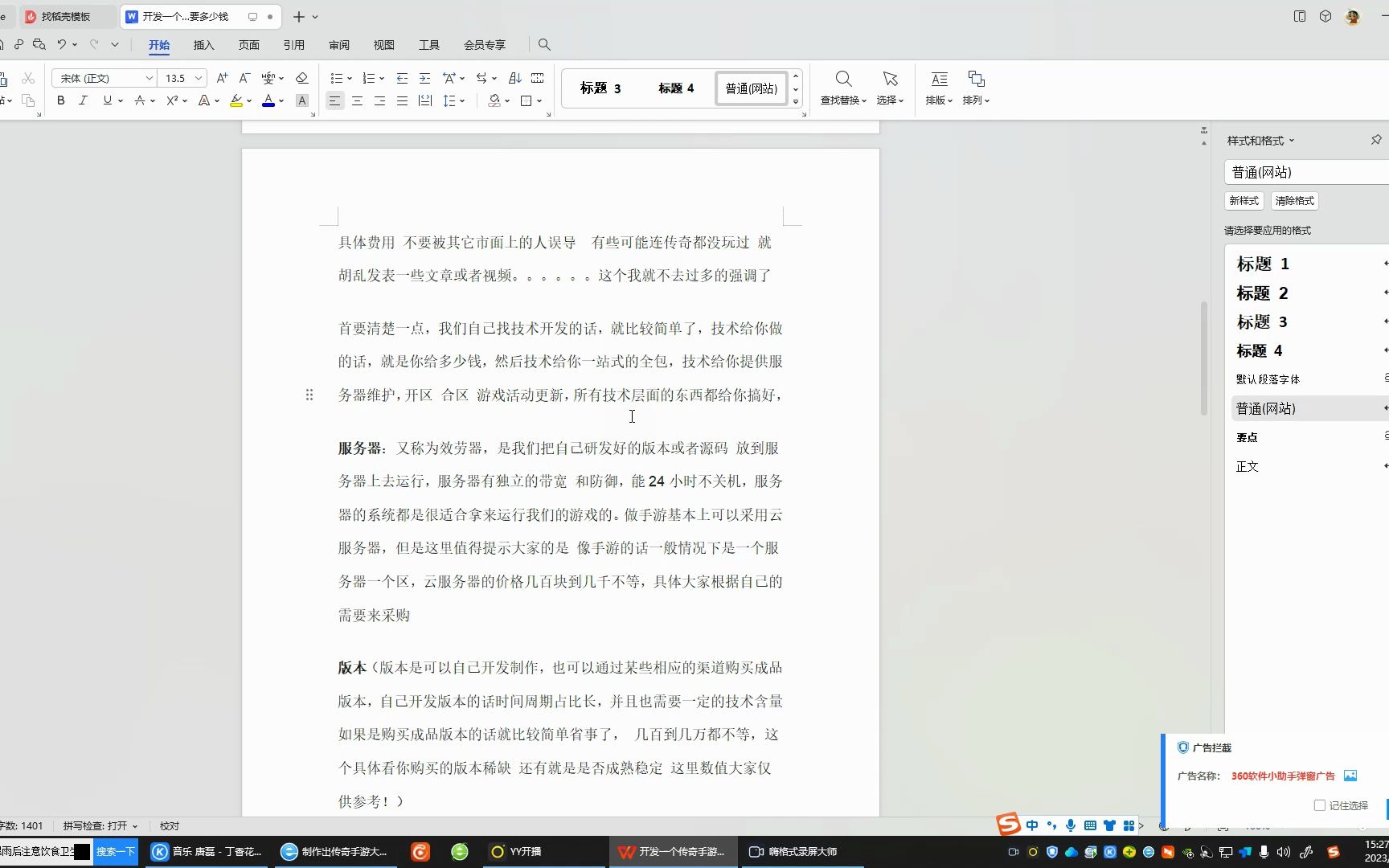Viewport: 1389px width, 868px height.
Task: Apply superscript formatting
Action: [172, 100]
